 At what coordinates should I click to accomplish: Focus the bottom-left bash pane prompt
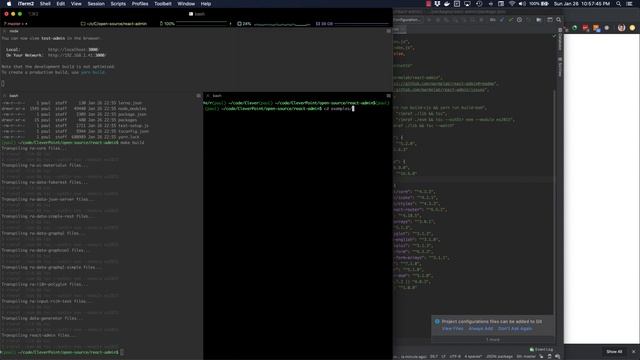(61, 352)
